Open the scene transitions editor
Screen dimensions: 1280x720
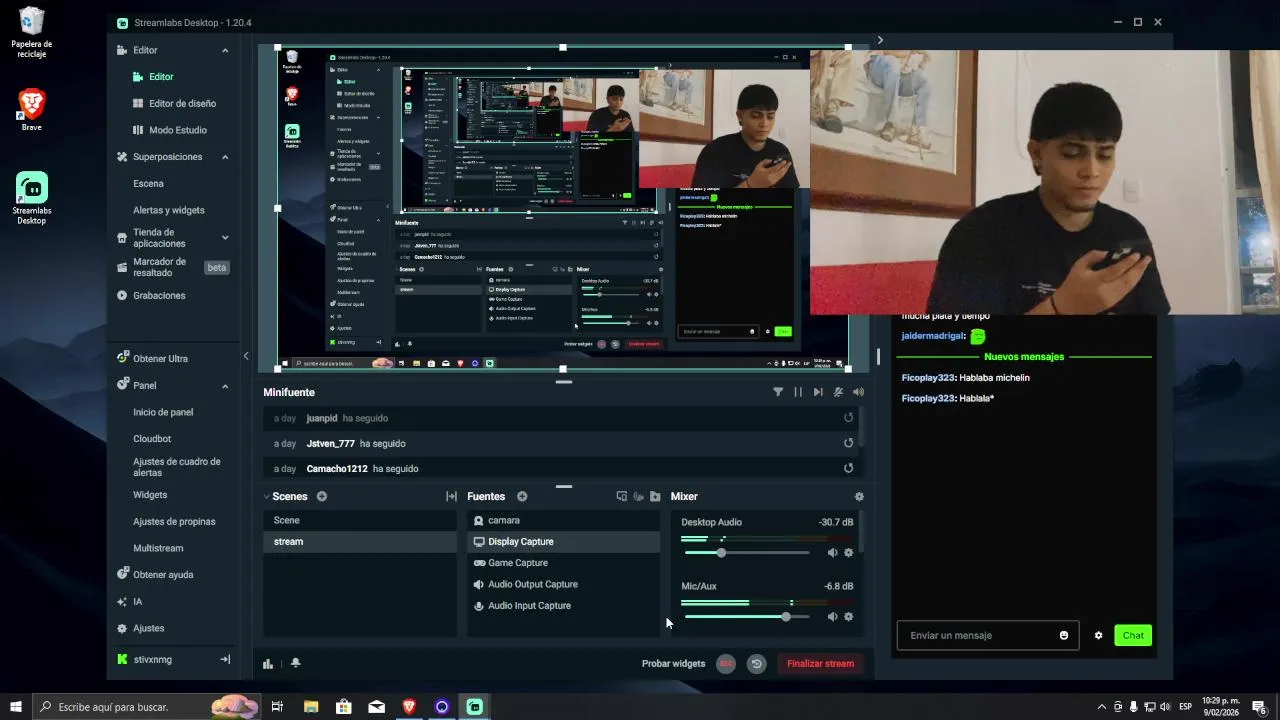point(451,497)
